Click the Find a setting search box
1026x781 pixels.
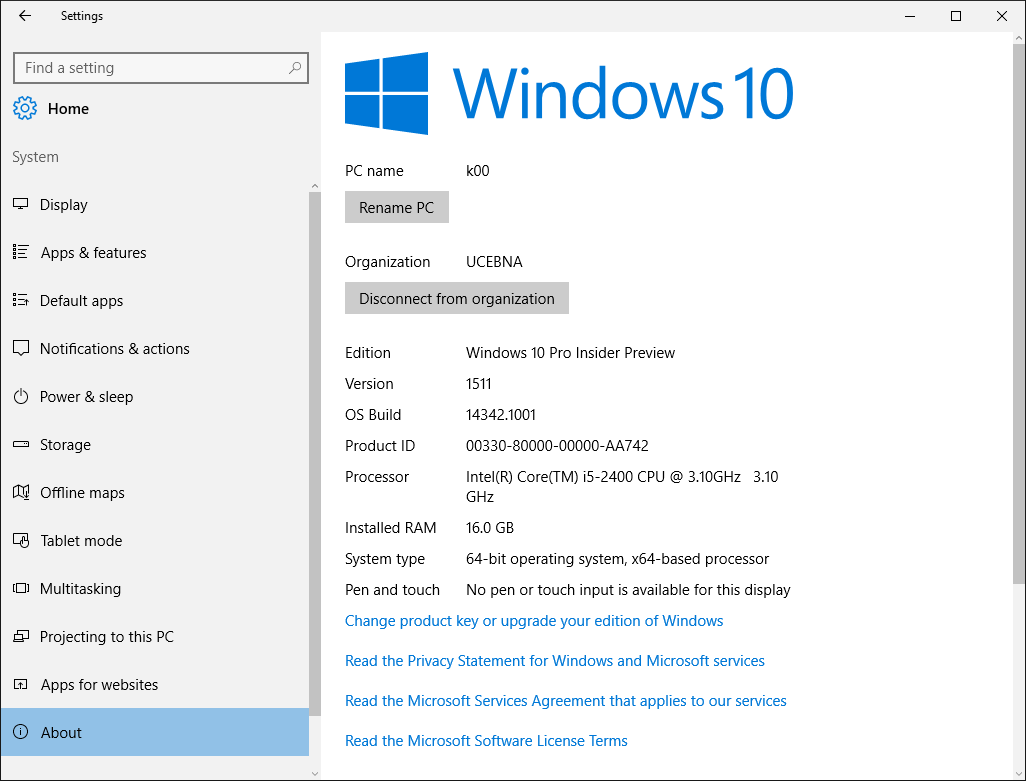(x=160, y=68)
